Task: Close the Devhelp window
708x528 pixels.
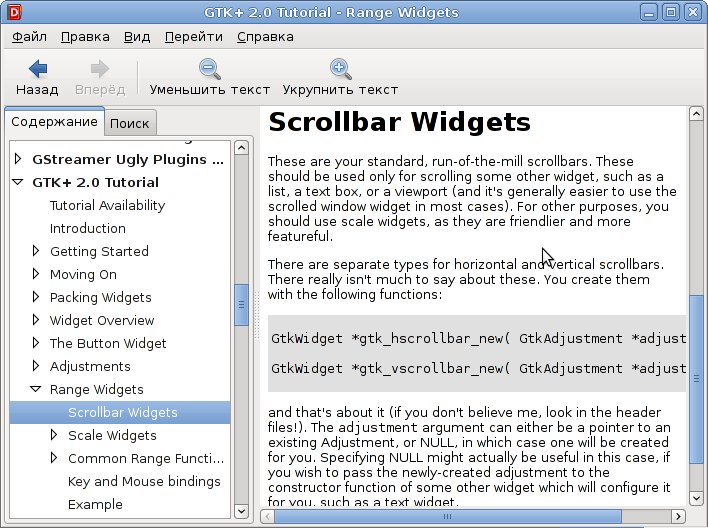Action: pos(693,12)
